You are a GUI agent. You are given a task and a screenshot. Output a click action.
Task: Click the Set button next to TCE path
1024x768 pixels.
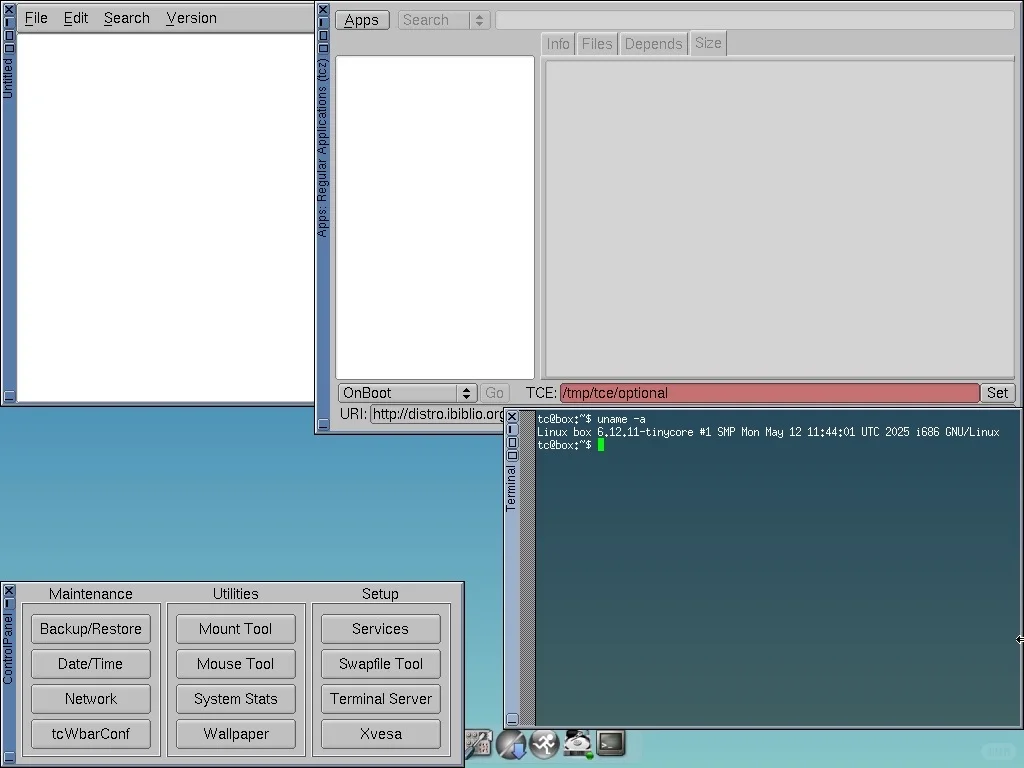click(997, 393)
